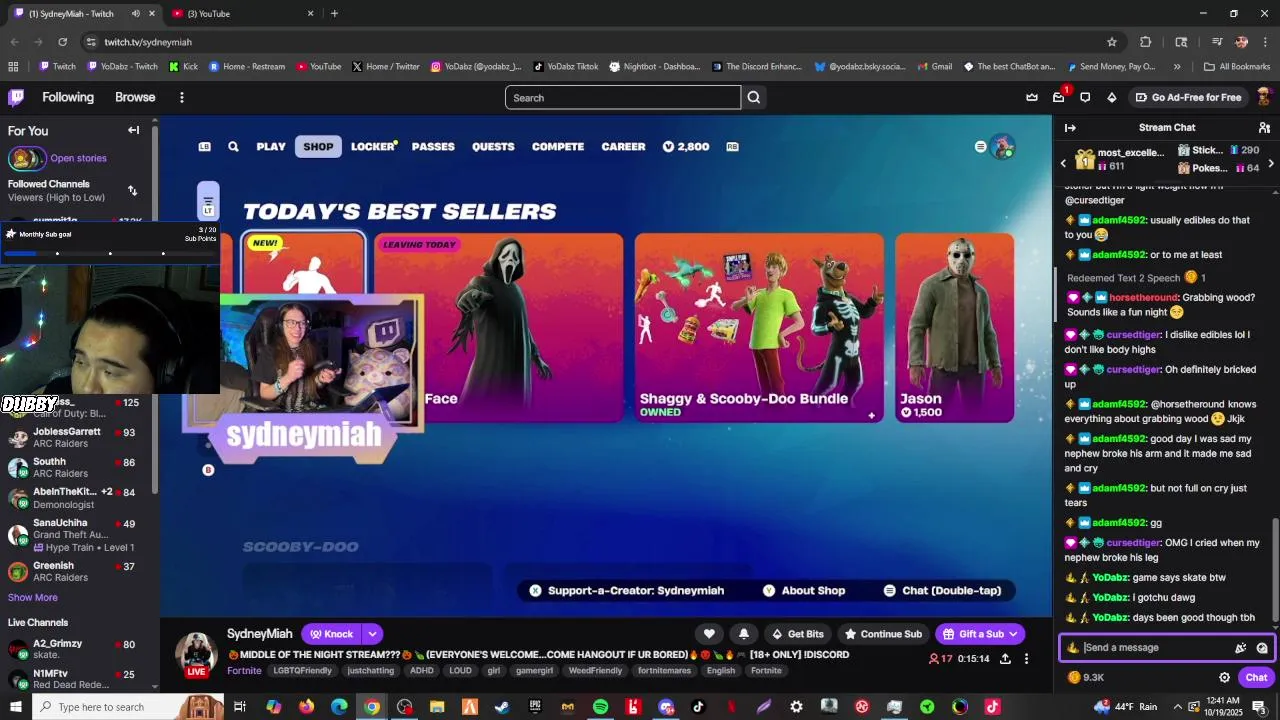
Task: Click the share stream icon
Action: [1005, 659]
